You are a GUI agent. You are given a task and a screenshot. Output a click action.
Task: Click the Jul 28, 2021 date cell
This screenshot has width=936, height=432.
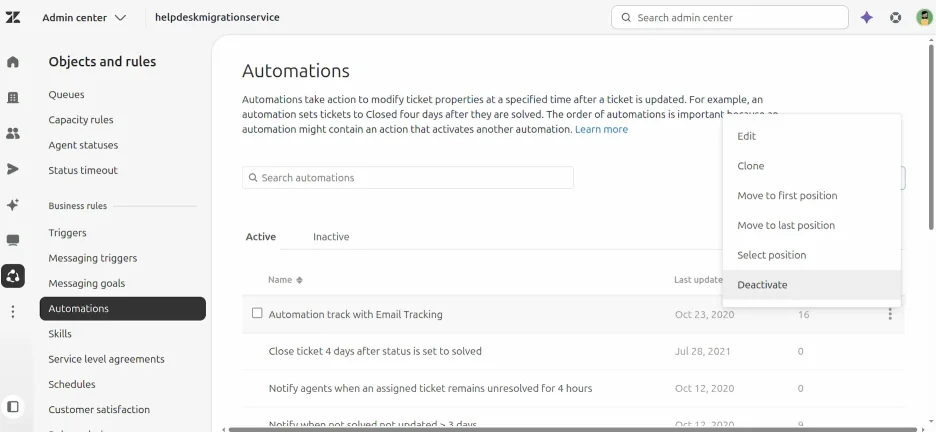[703, 351]
